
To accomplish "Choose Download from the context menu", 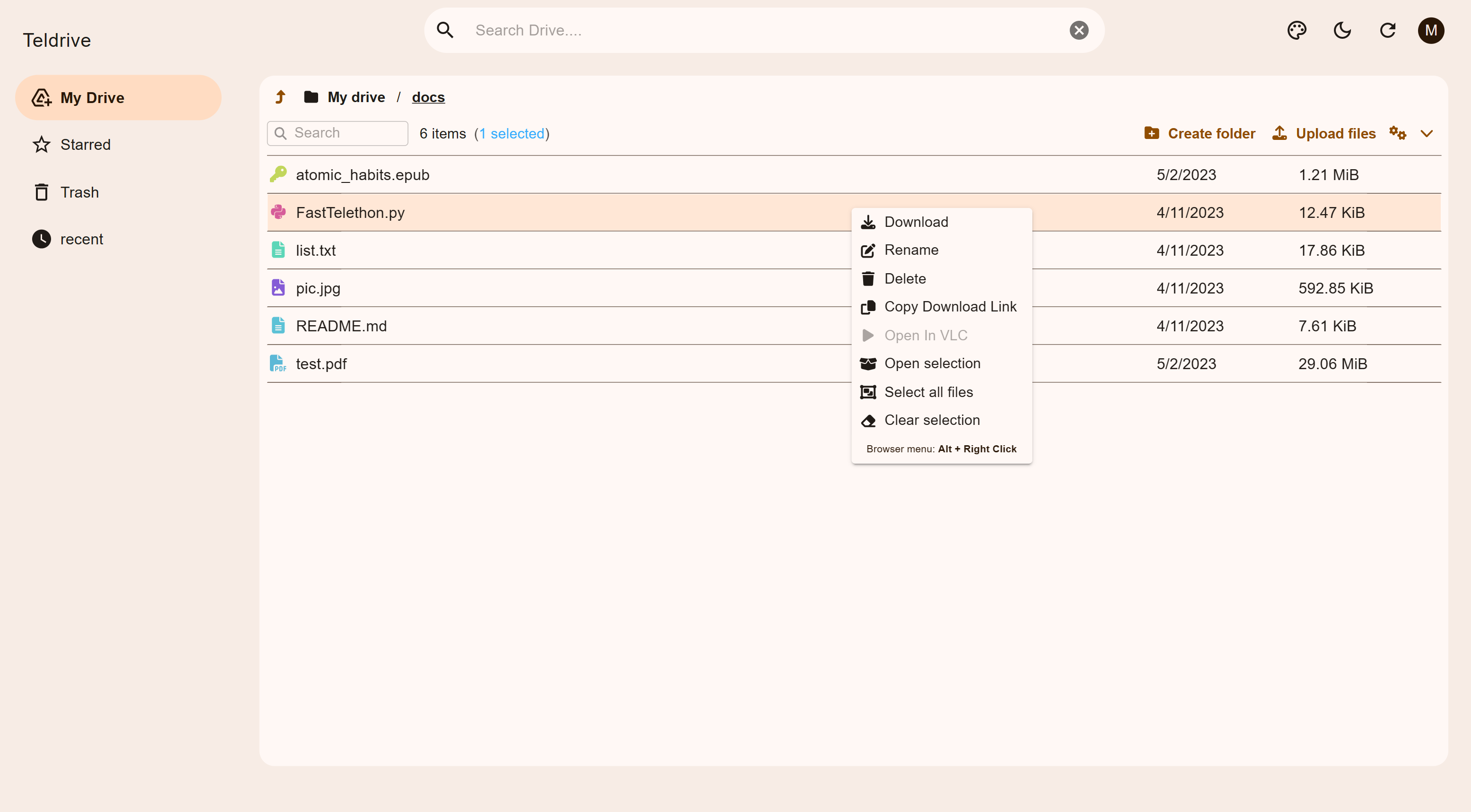I will [916, 222].
